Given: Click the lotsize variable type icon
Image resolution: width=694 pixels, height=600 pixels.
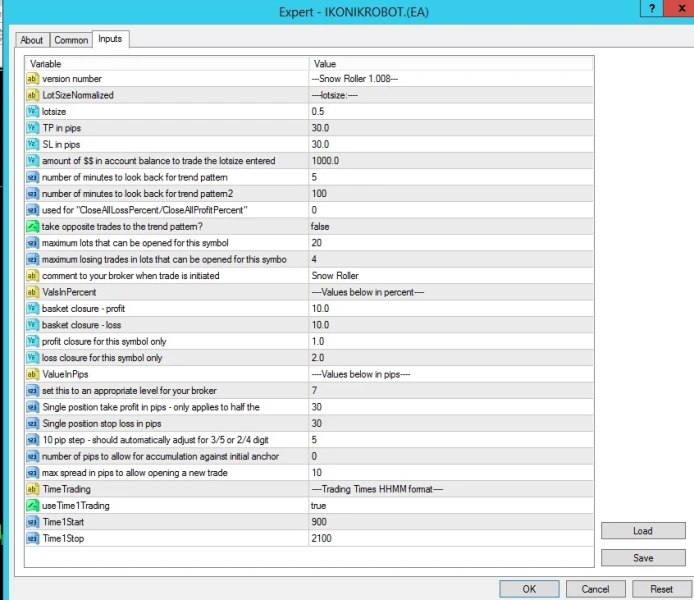Looking at the screenshot, I should click(x=32, y=111).
